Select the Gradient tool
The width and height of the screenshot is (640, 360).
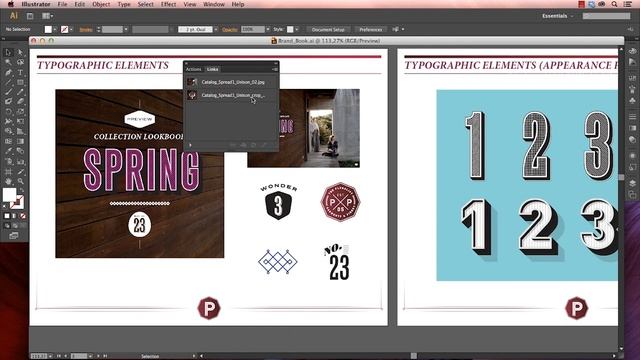coord(20,141)
